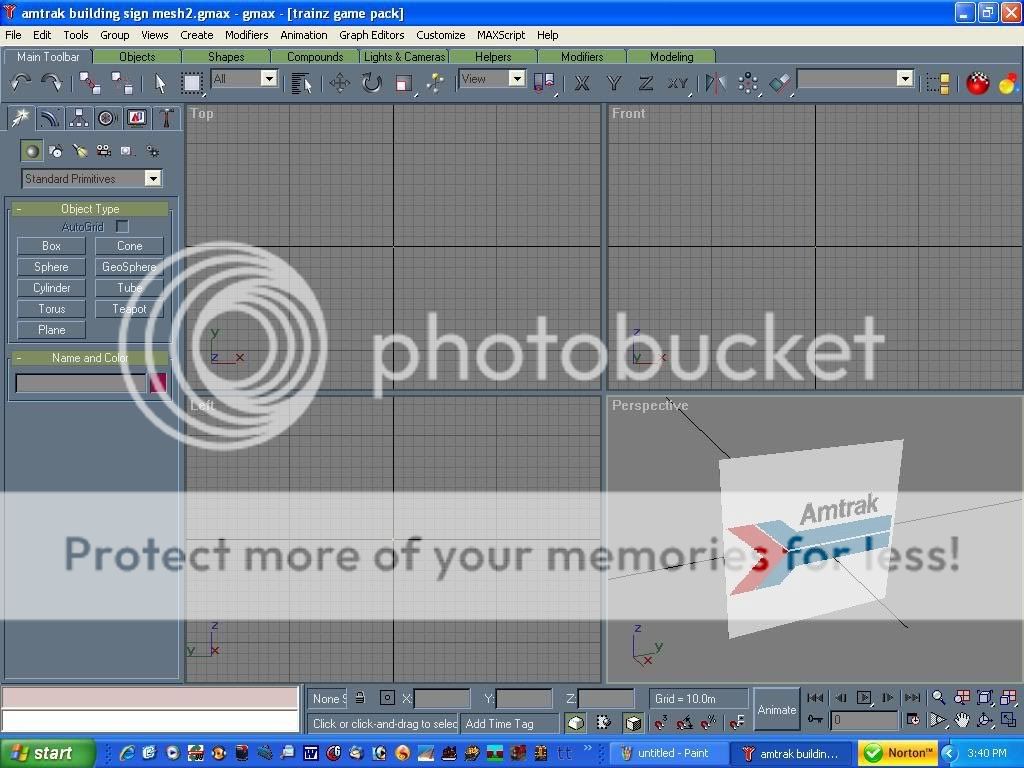Click the GeoSphere primitive button

click(x=129, y=267)
